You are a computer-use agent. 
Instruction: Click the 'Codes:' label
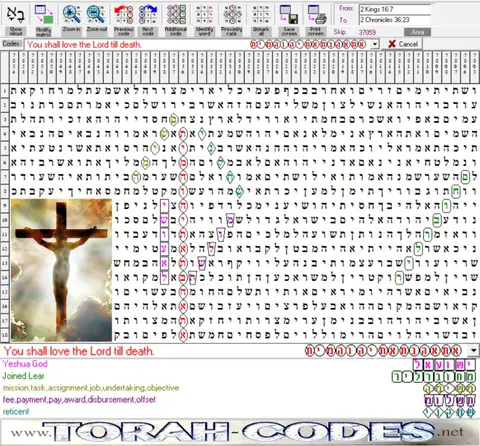pyautogui.click(x=12, y=44)
